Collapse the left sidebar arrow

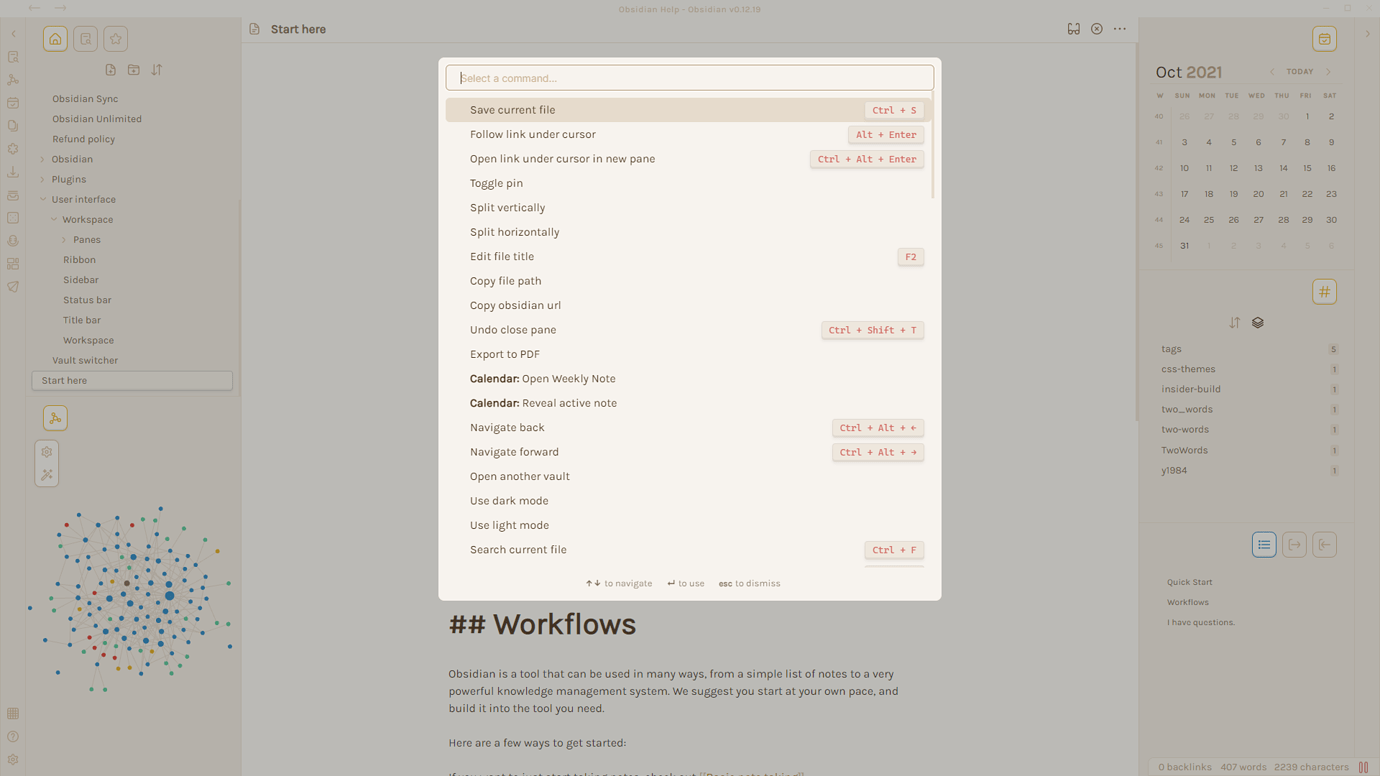pyautogui.click(x=13, y=34)
